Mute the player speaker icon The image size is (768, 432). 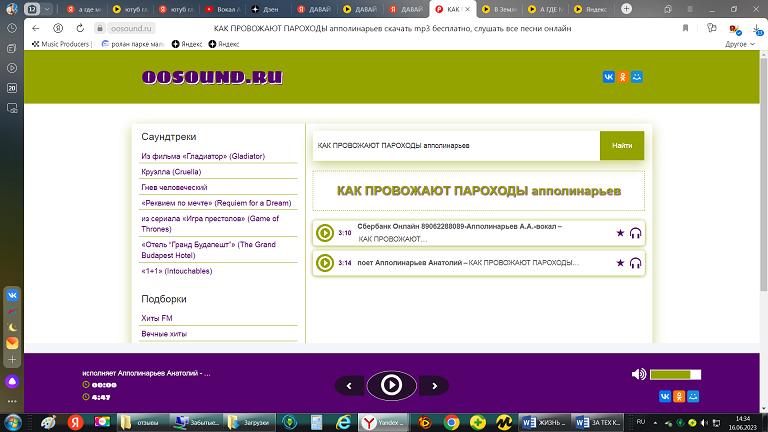pos(638,374)
